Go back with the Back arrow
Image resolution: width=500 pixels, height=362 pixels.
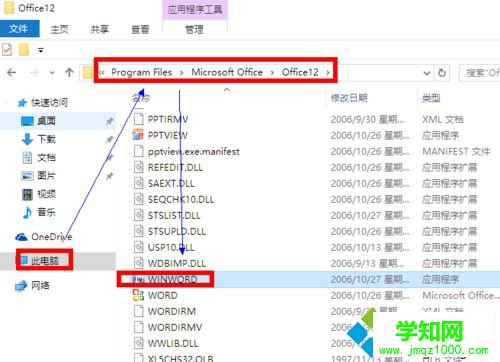[11, 72]
